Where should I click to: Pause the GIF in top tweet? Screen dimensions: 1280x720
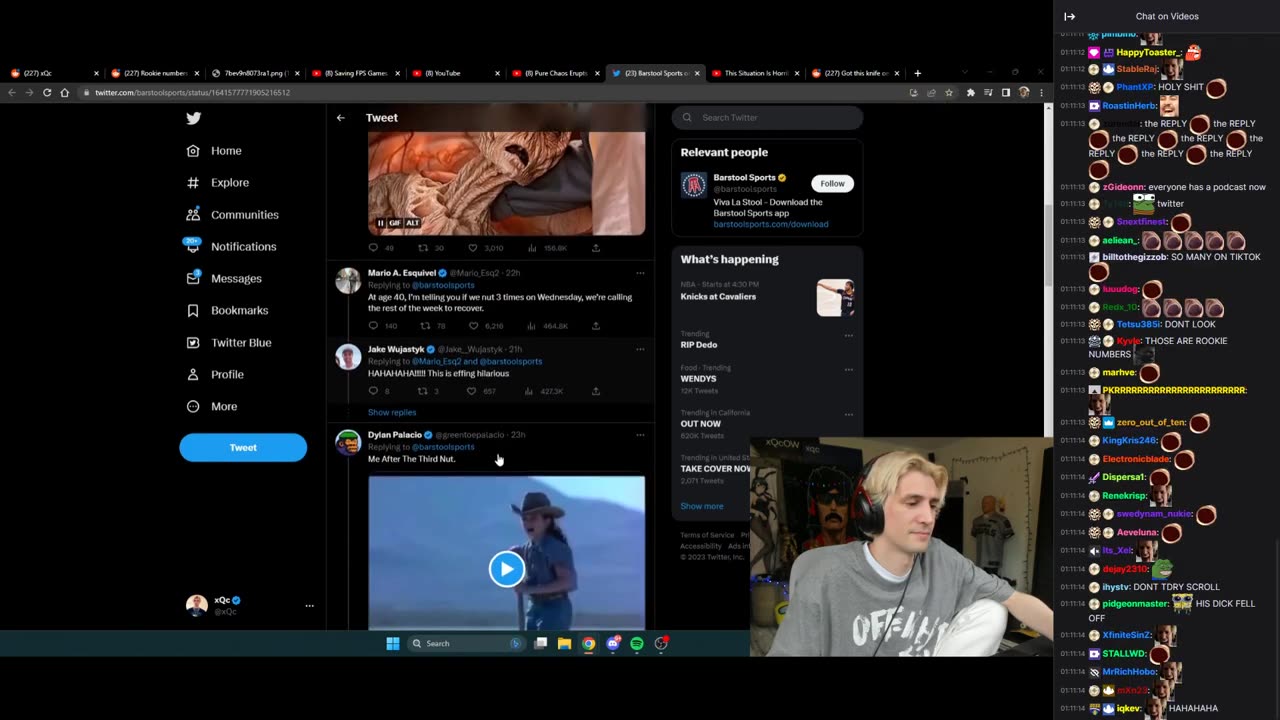(x=380, y=223)
